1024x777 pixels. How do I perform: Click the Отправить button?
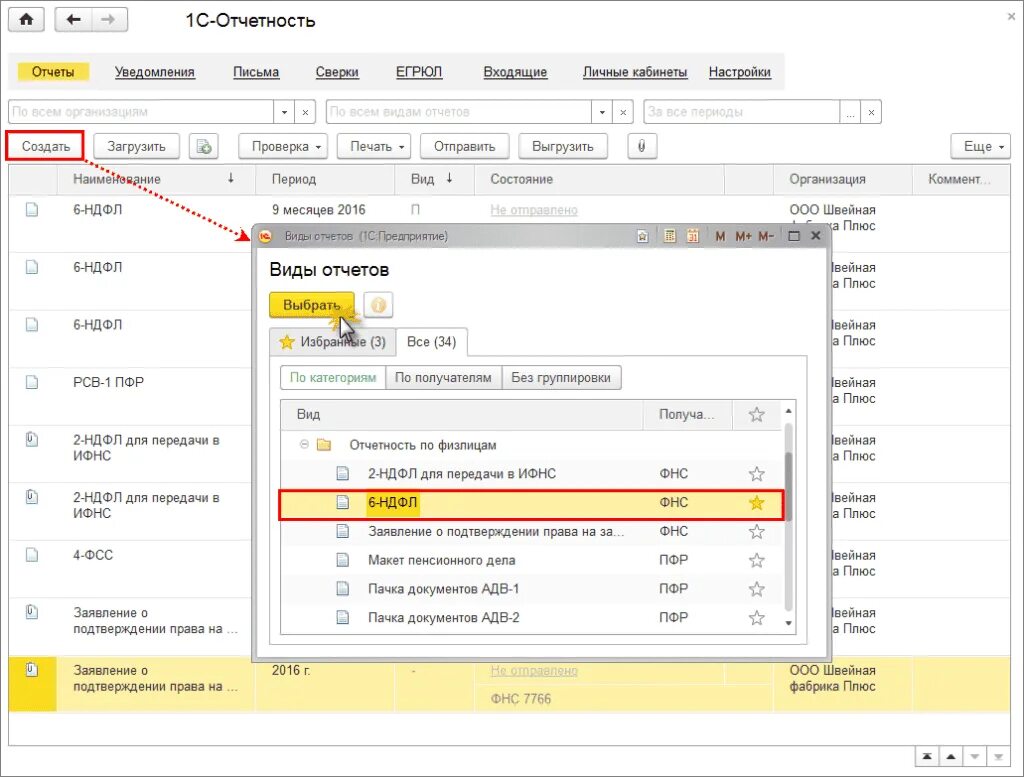(x=464, y=146)
